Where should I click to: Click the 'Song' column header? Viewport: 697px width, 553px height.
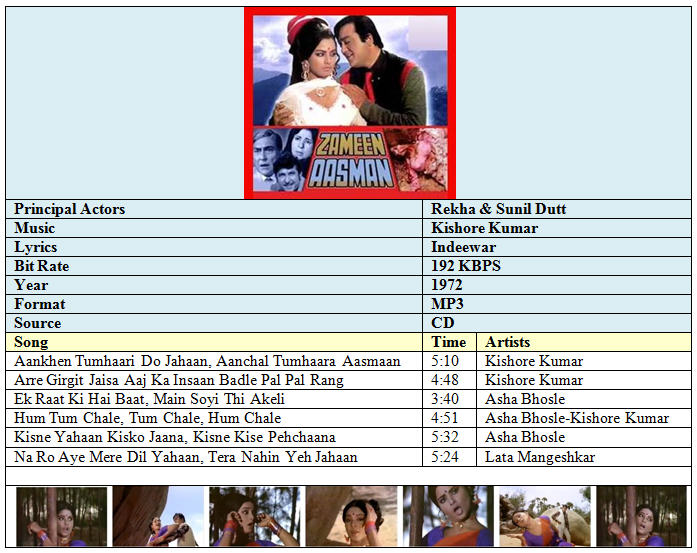click(x=31, y=342)
